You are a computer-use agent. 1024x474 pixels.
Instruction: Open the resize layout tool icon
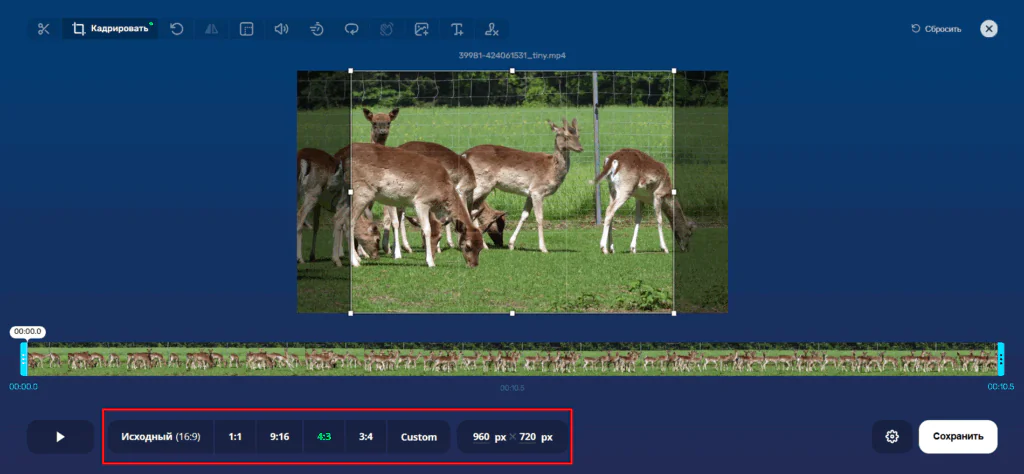tap(247, 29)
